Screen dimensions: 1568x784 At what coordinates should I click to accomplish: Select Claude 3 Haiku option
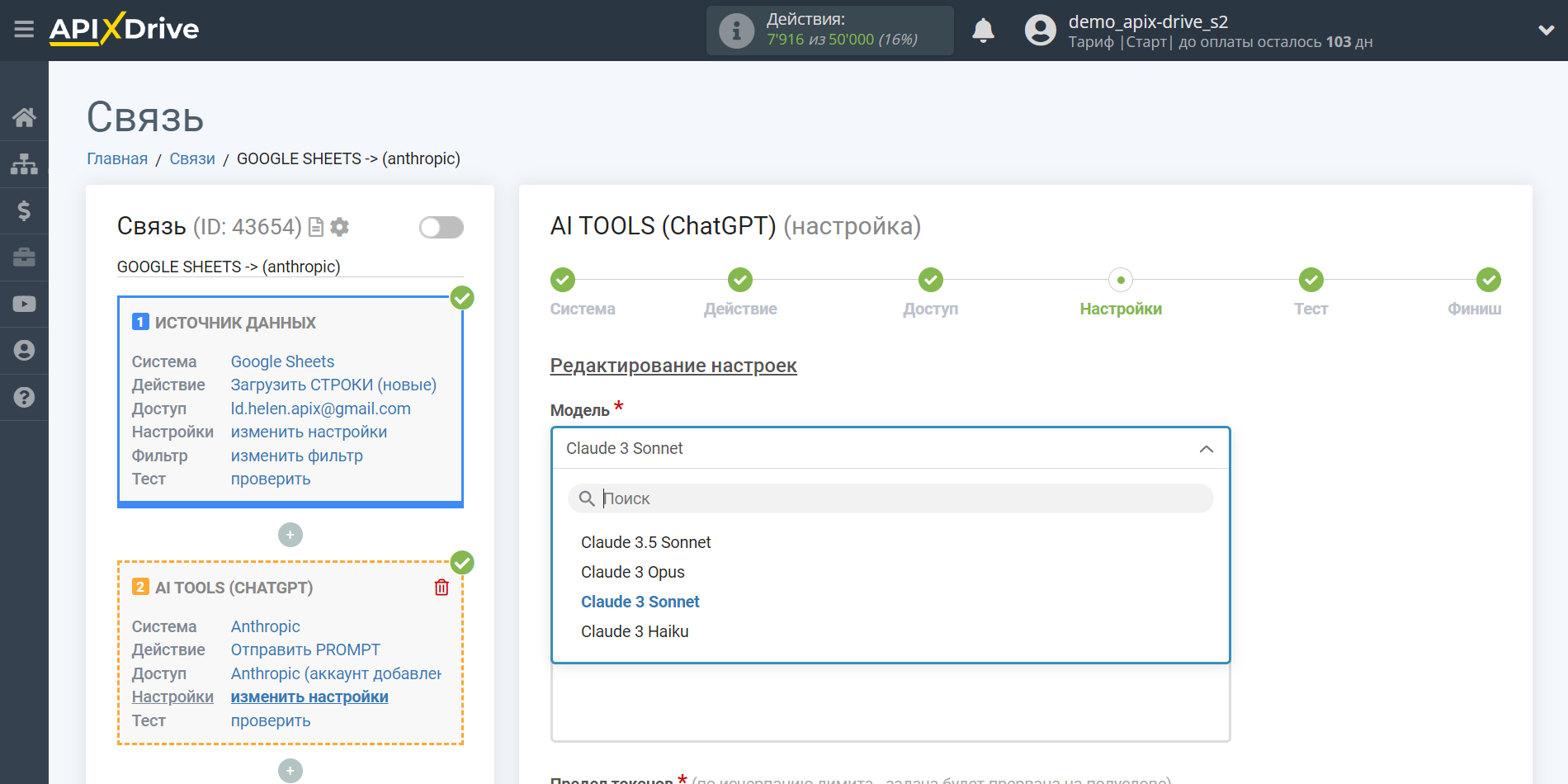click(635, 631)
